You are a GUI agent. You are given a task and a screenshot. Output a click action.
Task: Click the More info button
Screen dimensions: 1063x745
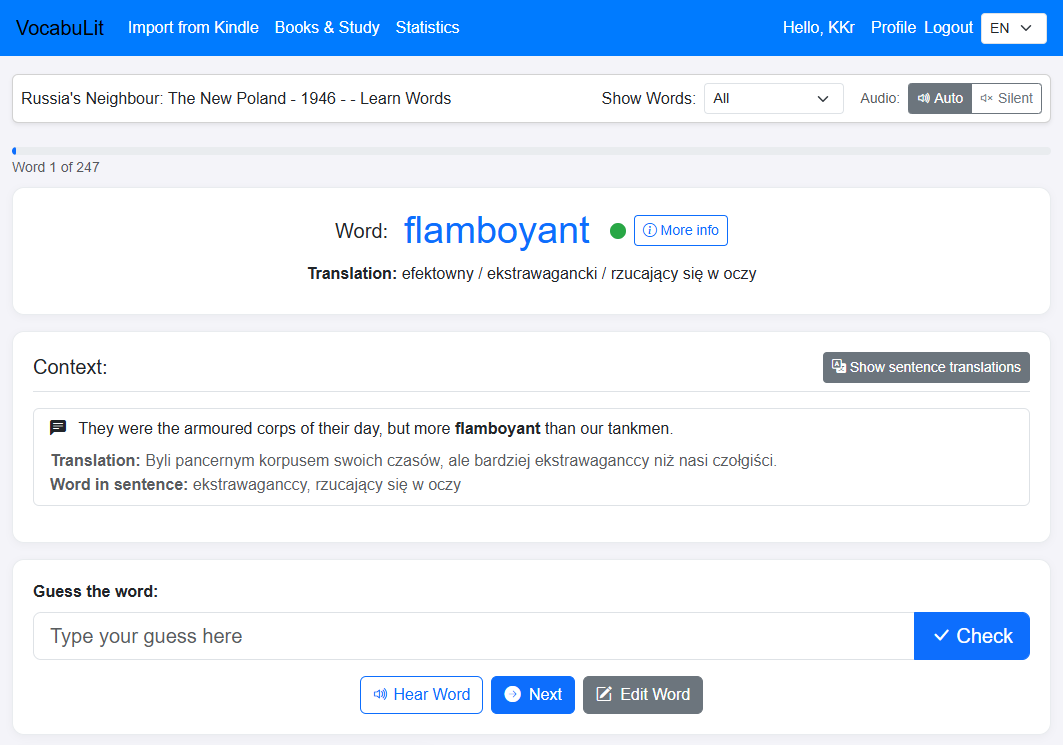pos(681,230)
